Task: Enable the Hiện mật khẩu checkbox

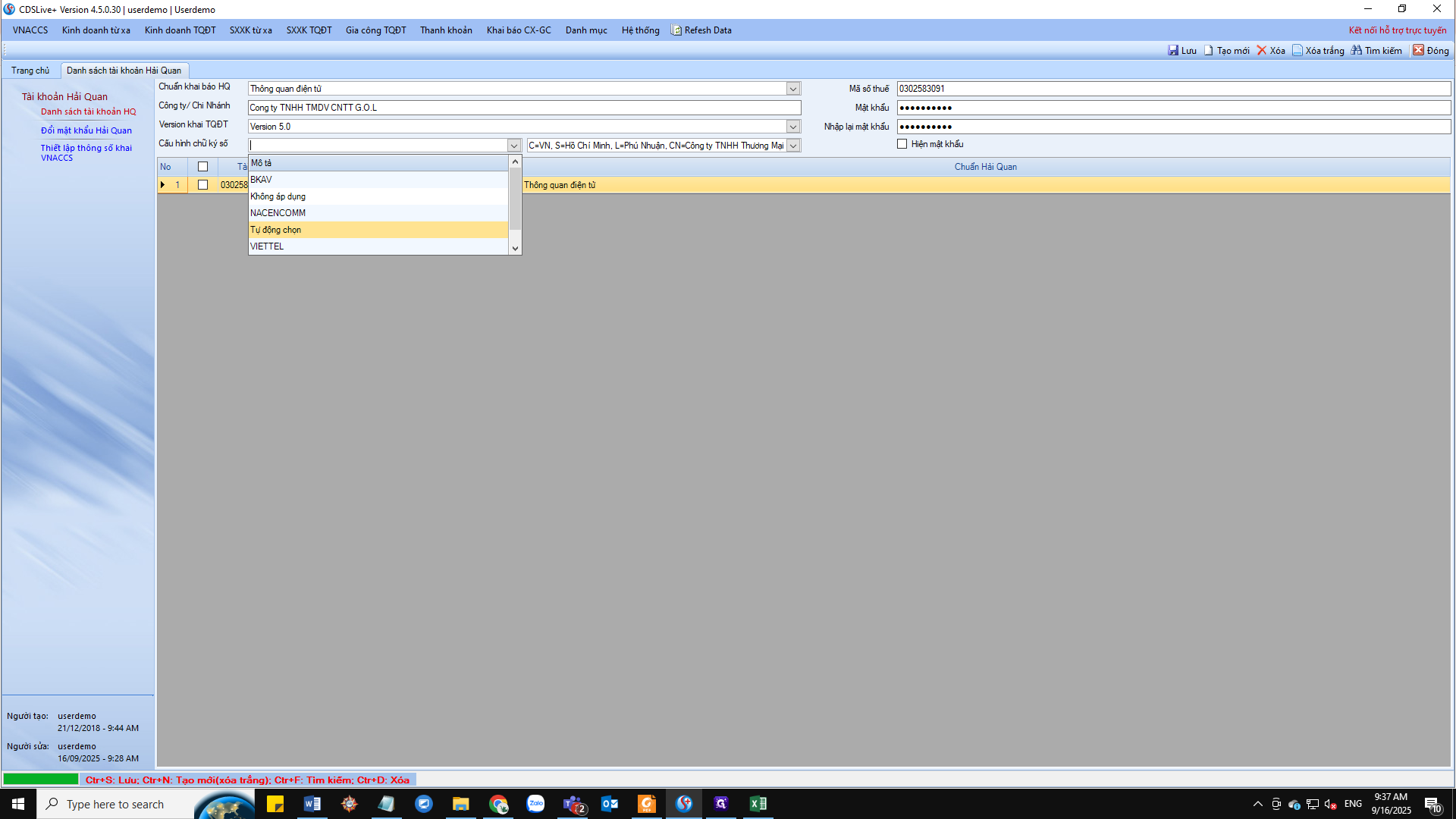Action: pyautogui.click(x=902, y=144)
